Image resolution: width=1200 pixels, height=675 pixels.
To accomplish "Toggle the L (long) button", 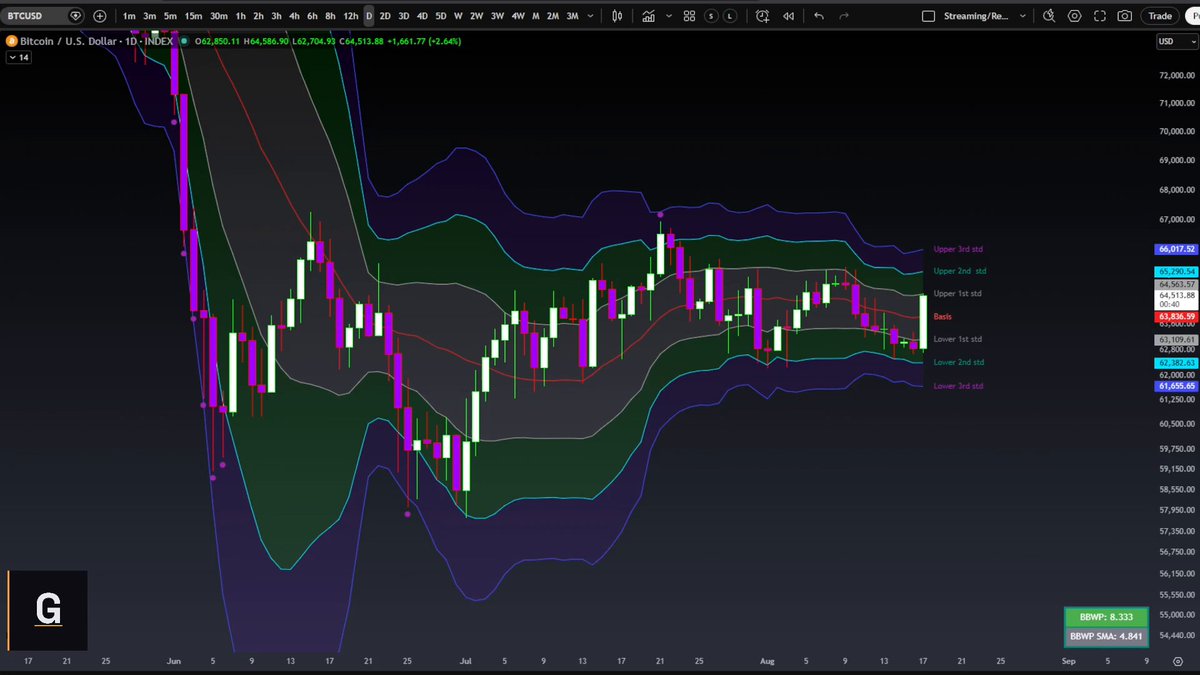I will pyautogui.click(x=731, y=16).
